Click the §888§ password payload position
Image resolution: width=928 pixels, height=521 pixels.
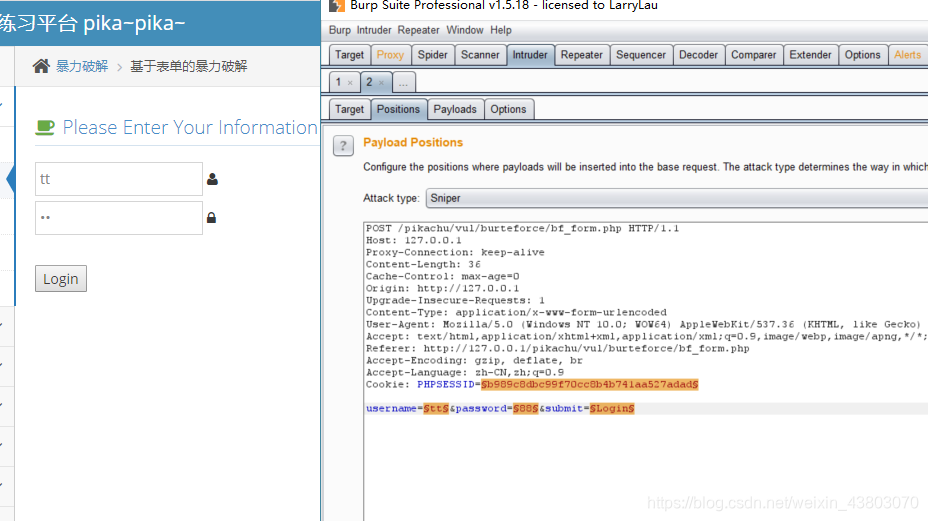tap(526, 409)
